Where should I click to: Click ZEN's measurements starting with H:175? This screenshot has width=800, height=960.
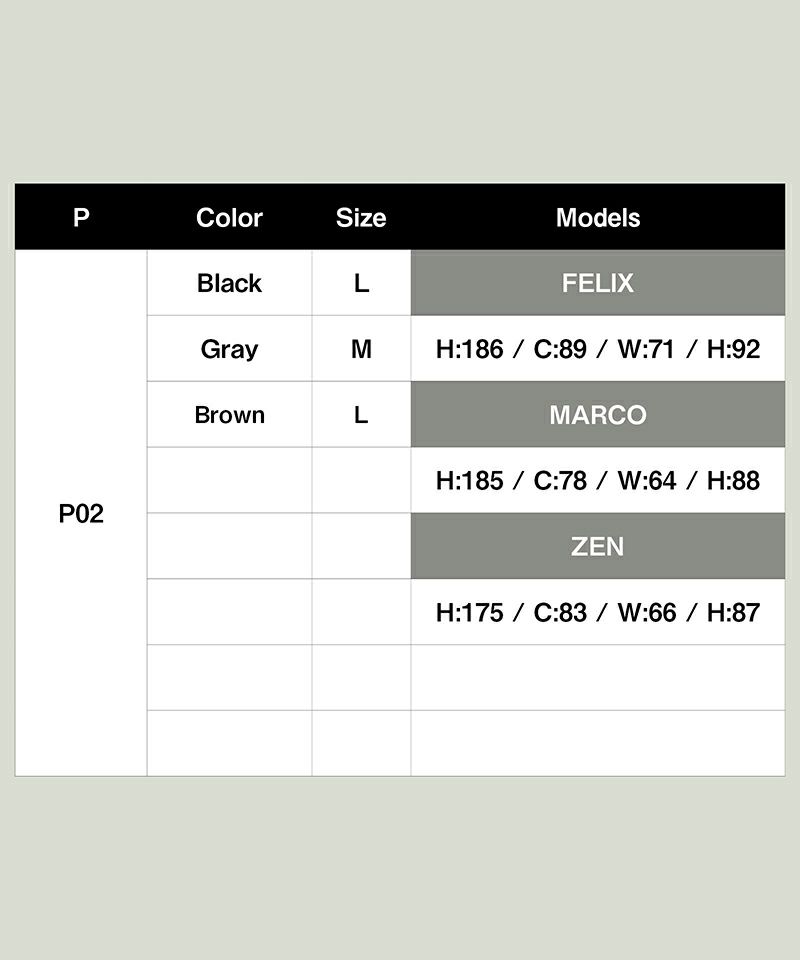[x=598, y=612]
